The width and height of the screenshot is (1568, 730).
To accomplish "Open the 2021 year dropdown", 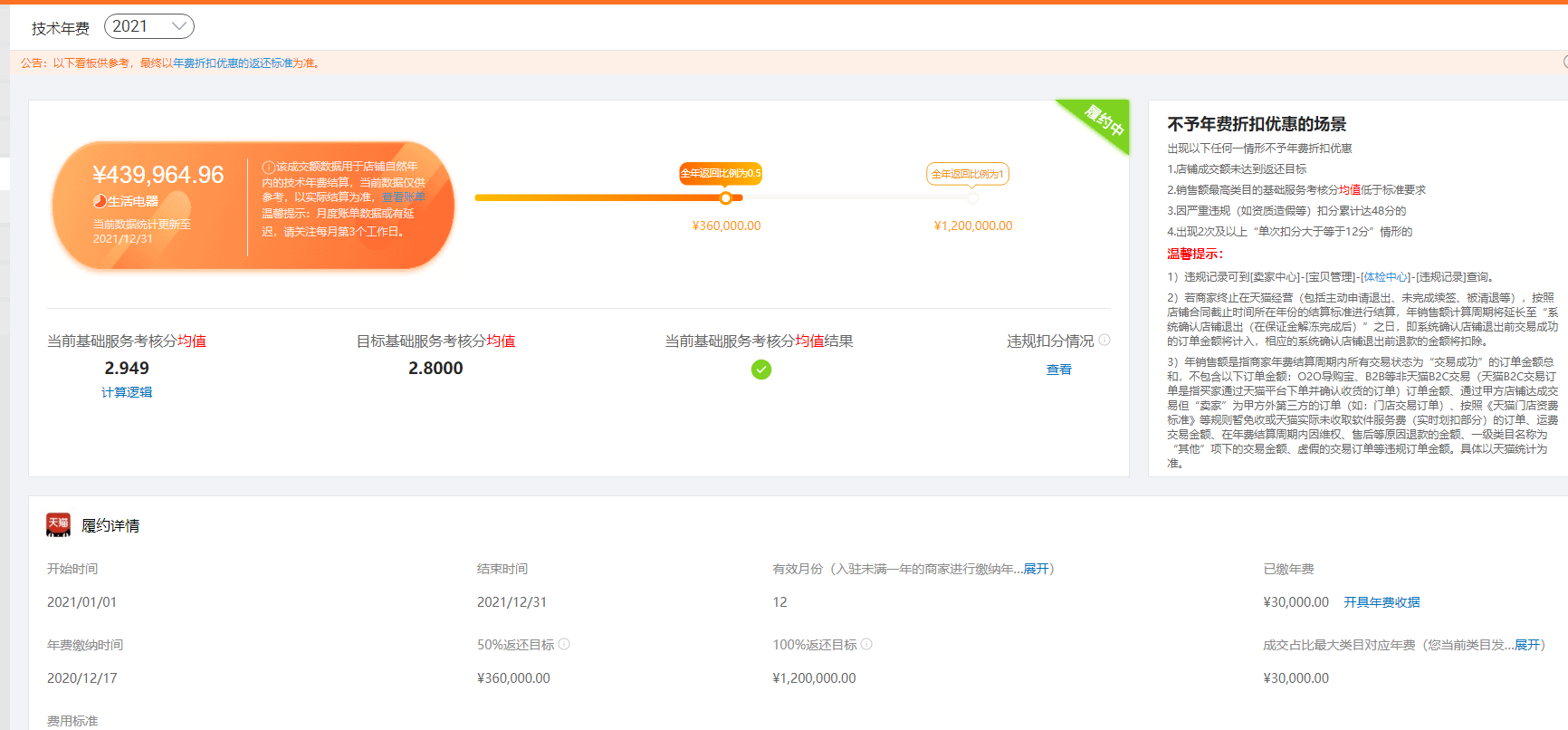I will tap(149, 26).
